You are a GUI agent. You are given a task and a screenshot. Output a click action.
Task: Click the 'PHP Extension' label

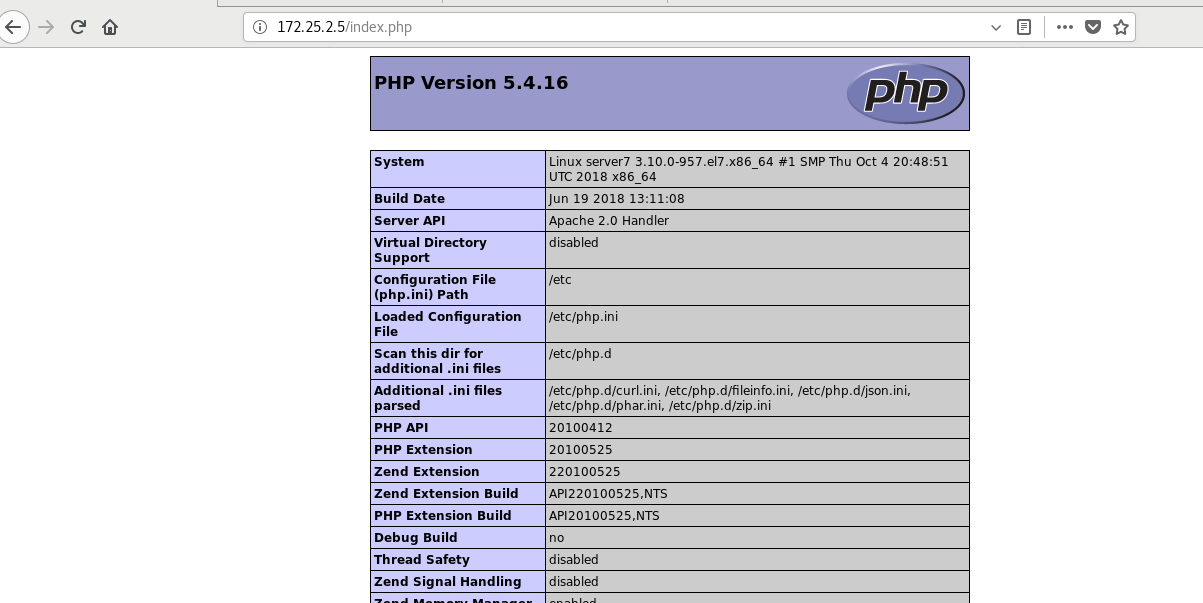[423, 450]
